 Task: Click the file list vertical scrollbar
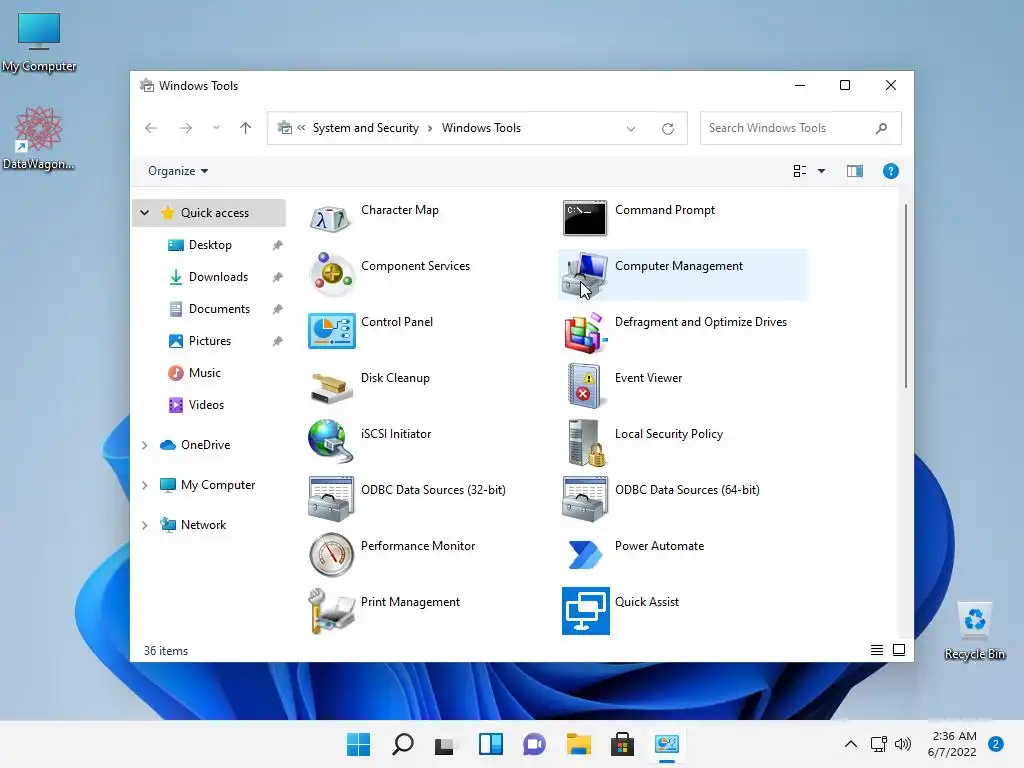click(905, 296)
